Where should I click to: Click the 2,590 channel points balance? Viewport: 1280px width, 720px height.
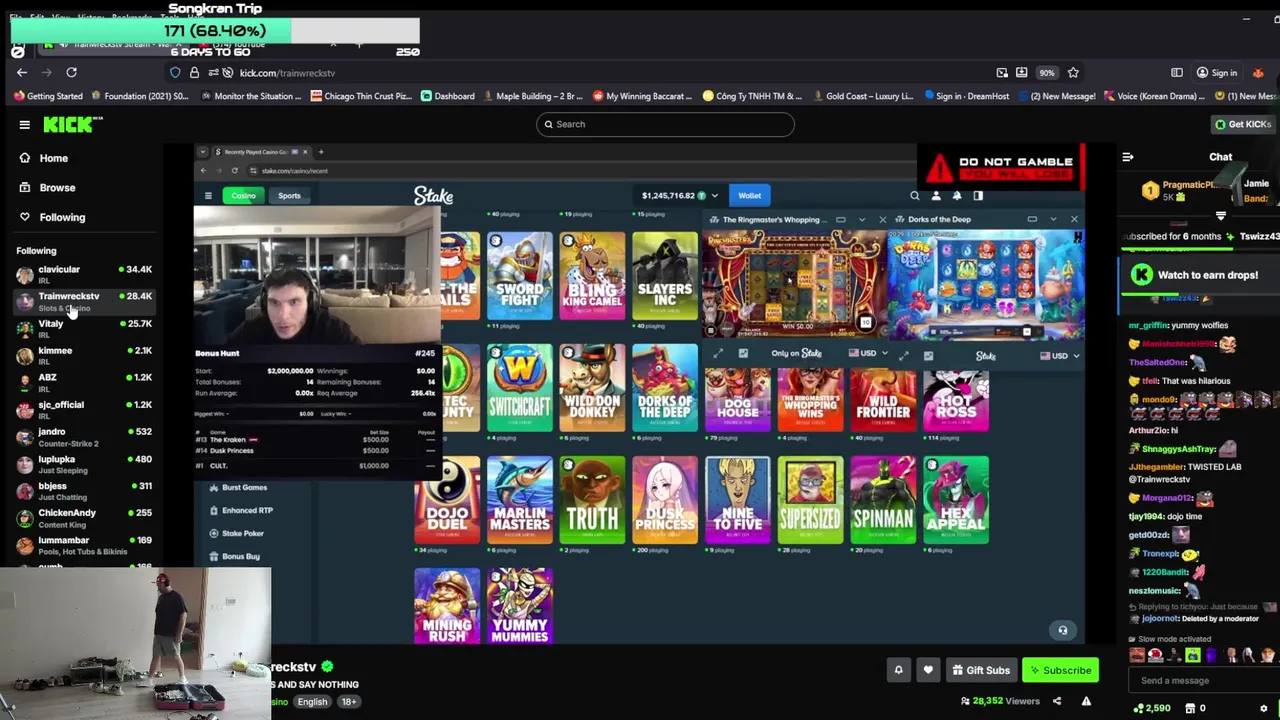(x=1152, y=708)
